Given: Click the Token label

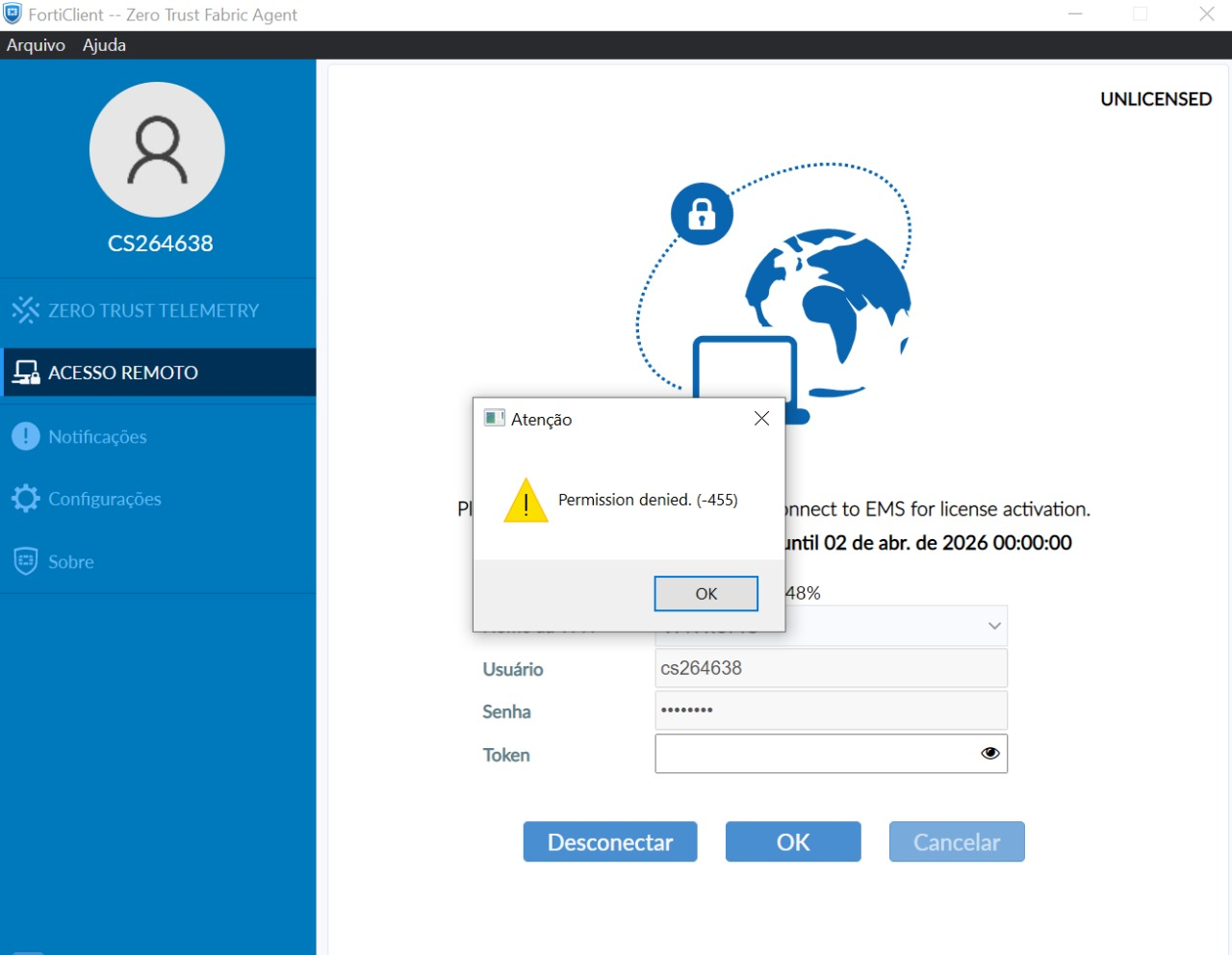Looking at the screenshot, I should click(x=506, y=755).
